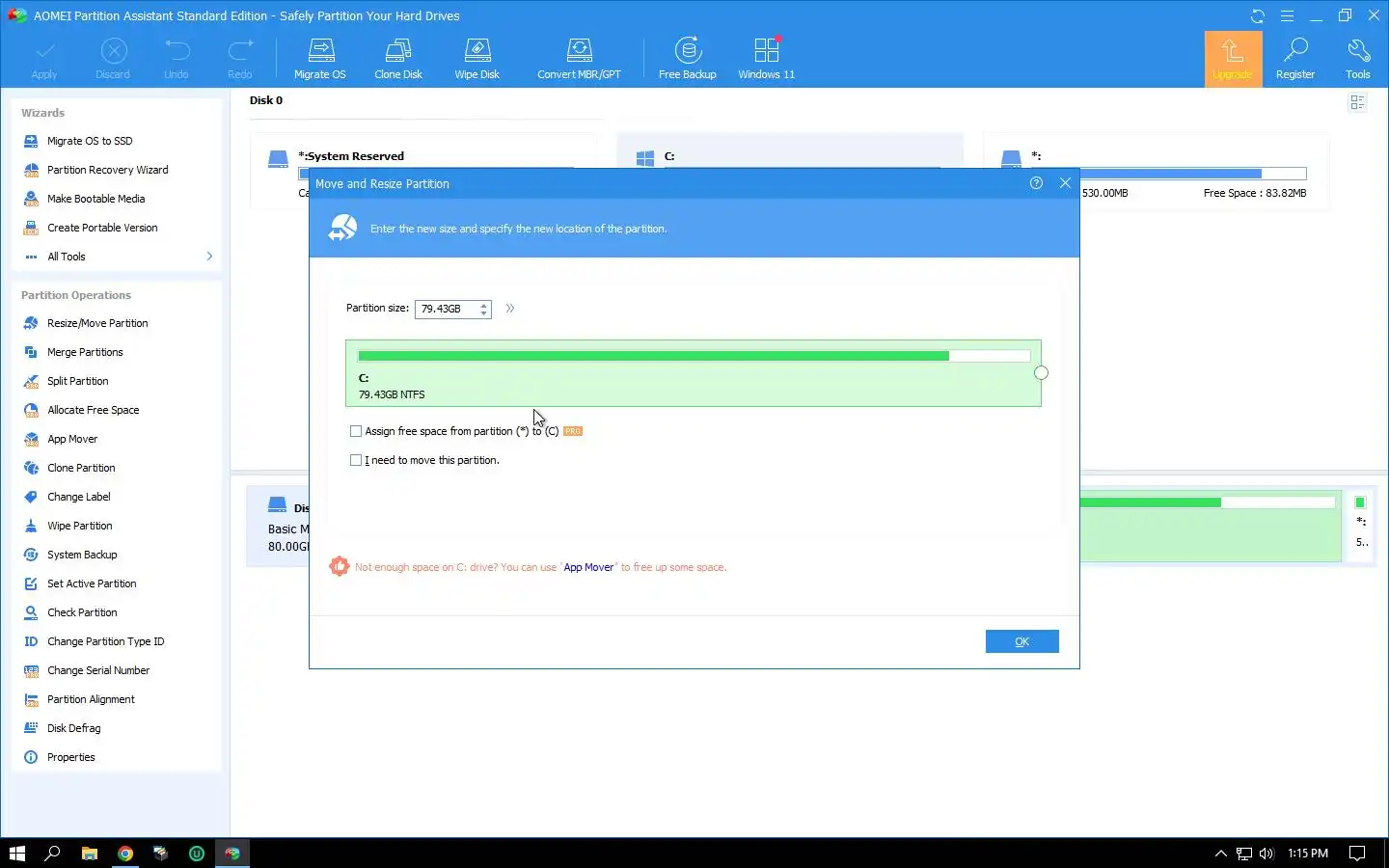This screenshot has height=868, width=1389.
Task: Open Properties in sidebar
Action: (70, 757)
